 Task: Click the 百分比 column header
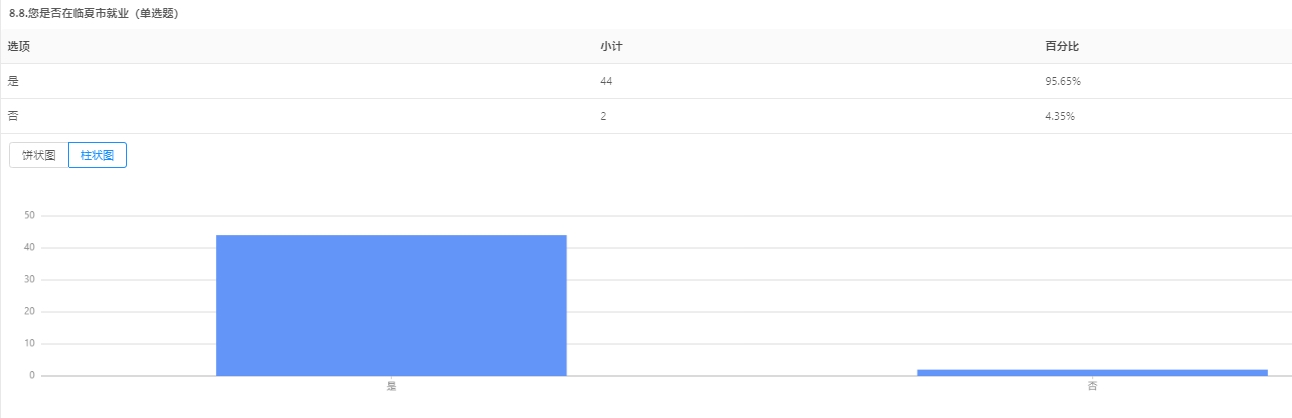tap(1061, 46)
